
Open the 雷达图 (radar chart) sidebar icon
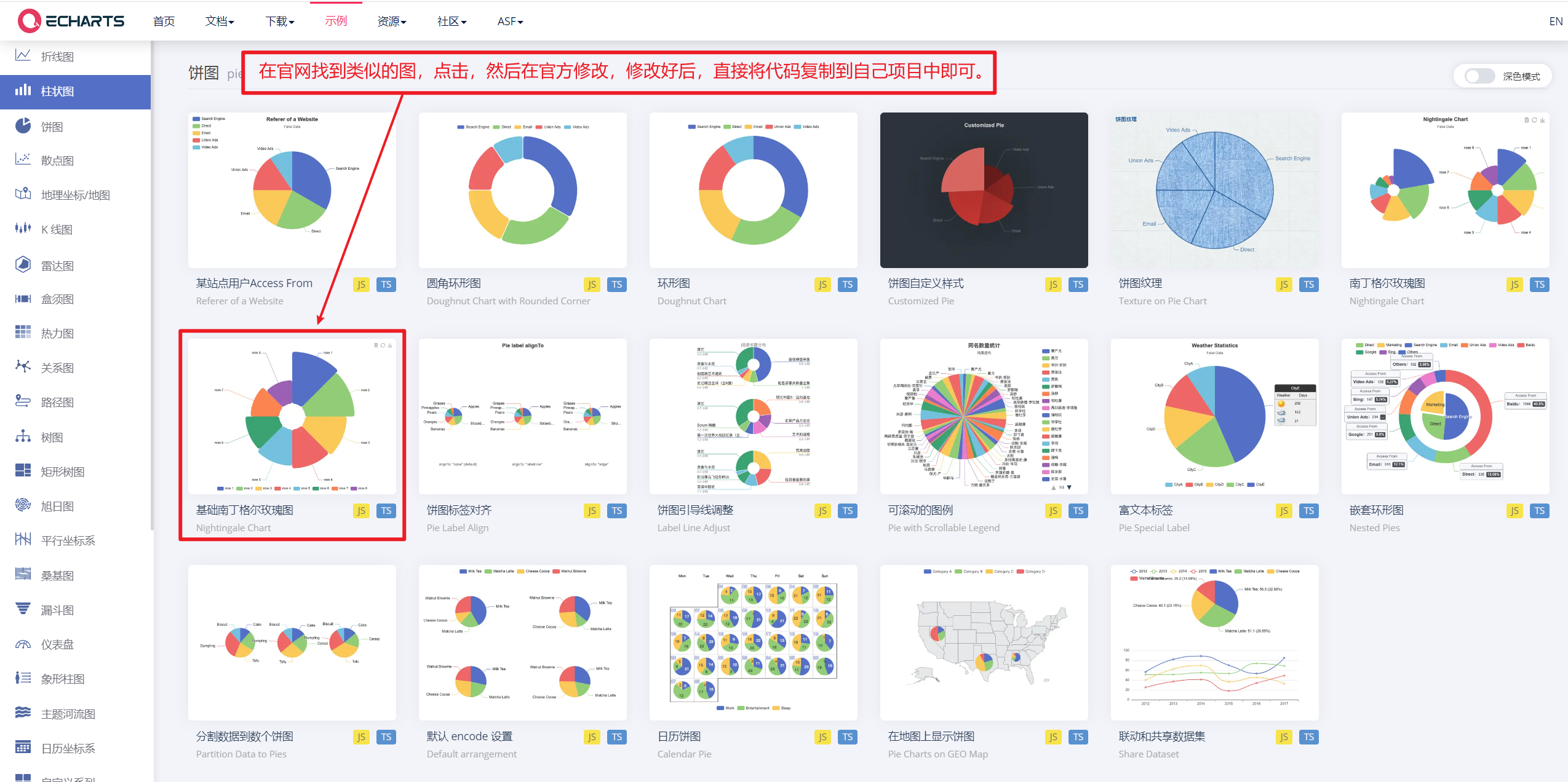tap(23, 264)
